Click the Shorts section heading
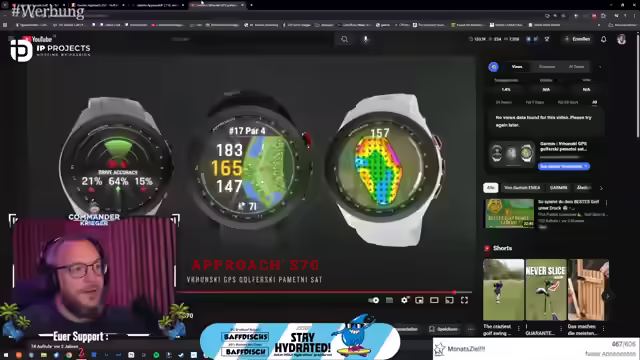Image resolution: width=640 pixels, height=360 pixels. [x=502, y=248]
